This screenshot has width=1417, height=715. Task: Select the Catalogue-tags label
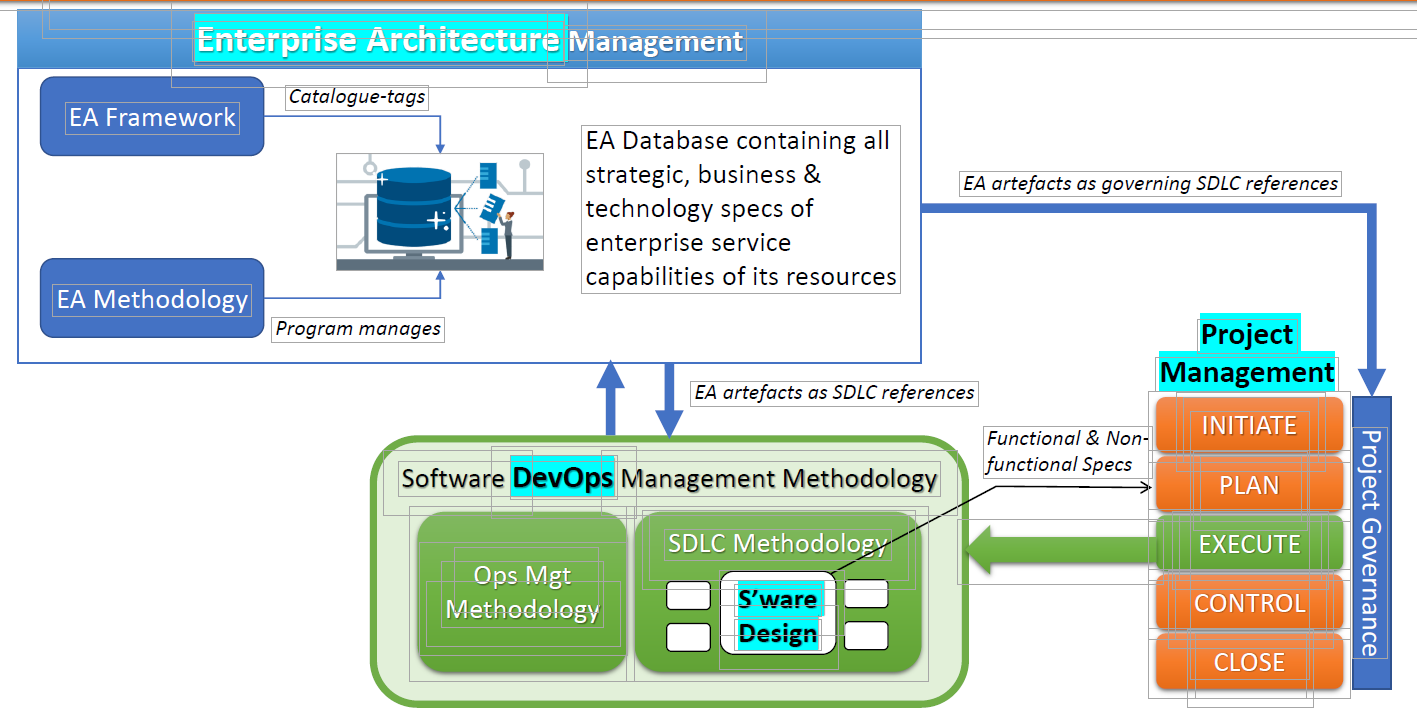click(357, 97)
